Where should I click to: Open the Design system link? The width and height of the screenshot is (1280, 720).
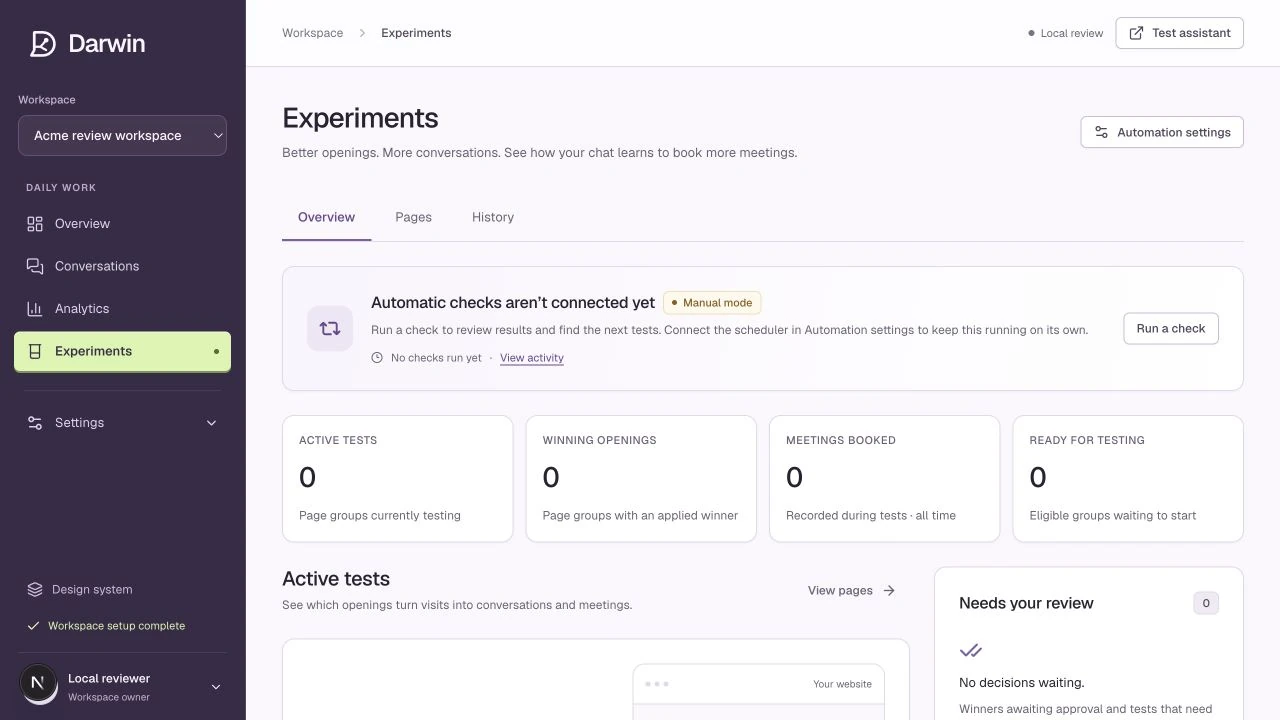pyautogui.click(x=80, y=590)
